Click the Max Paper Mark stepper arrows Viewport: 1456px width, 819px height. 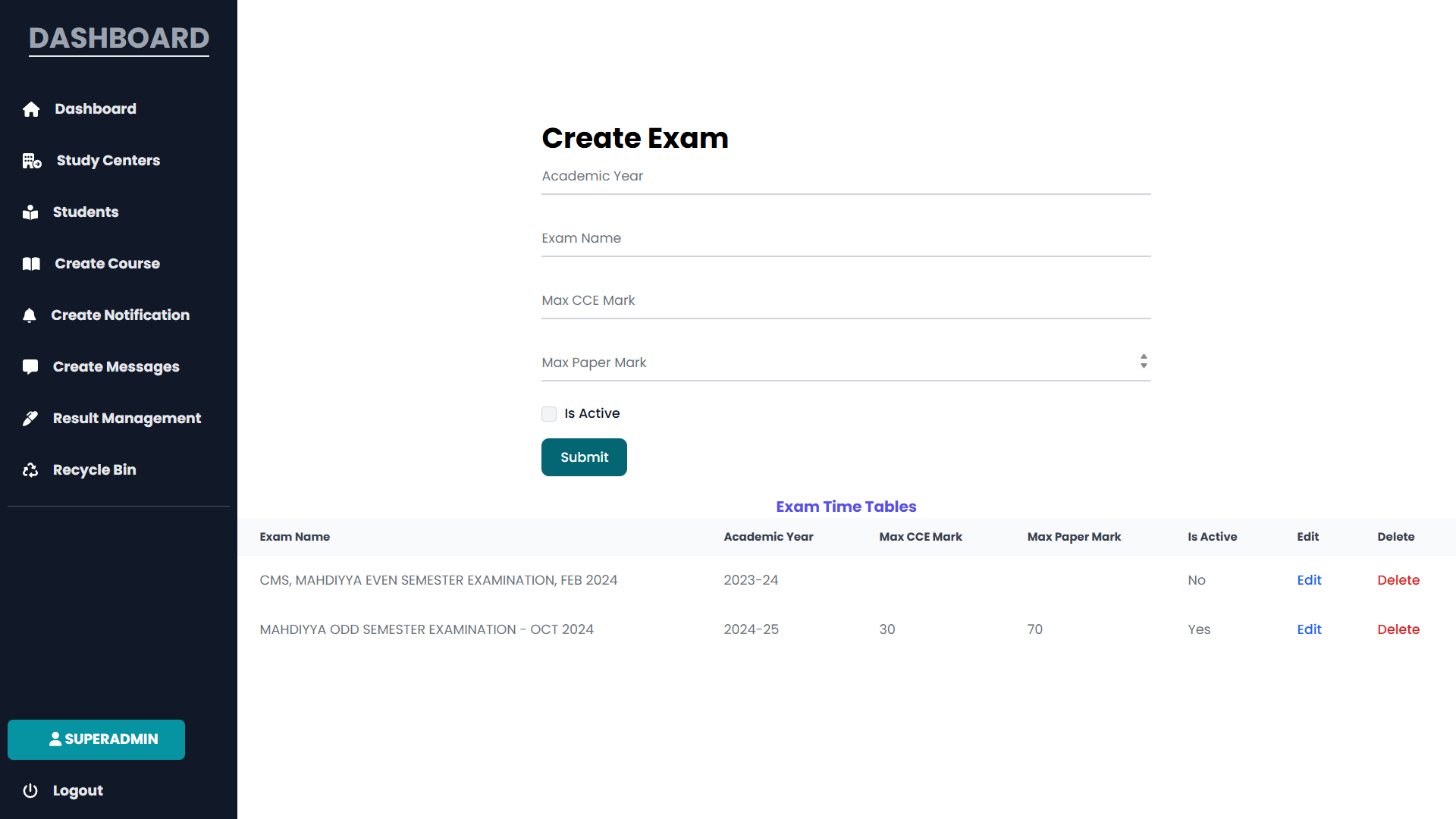pyautogui.click(x=1144, y=362)
